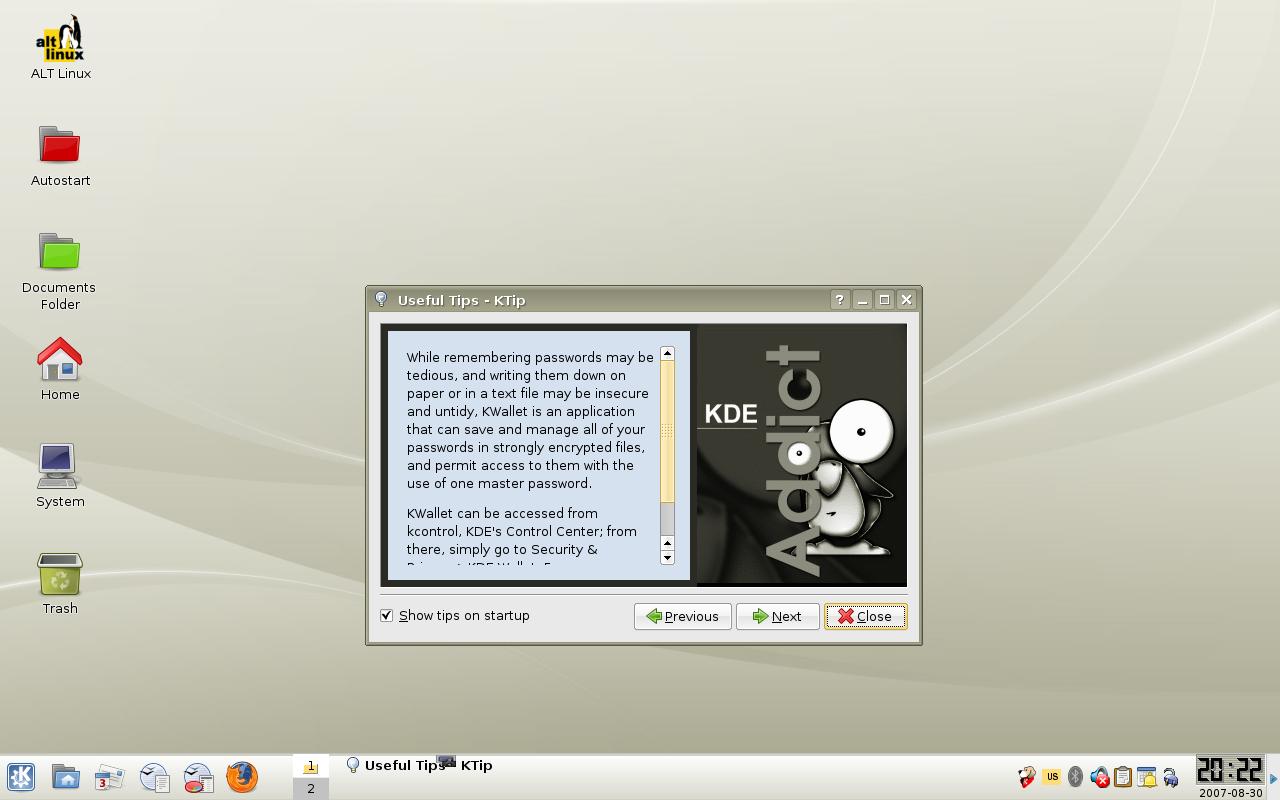Launch Firefox from the panel

coord(242,777)
